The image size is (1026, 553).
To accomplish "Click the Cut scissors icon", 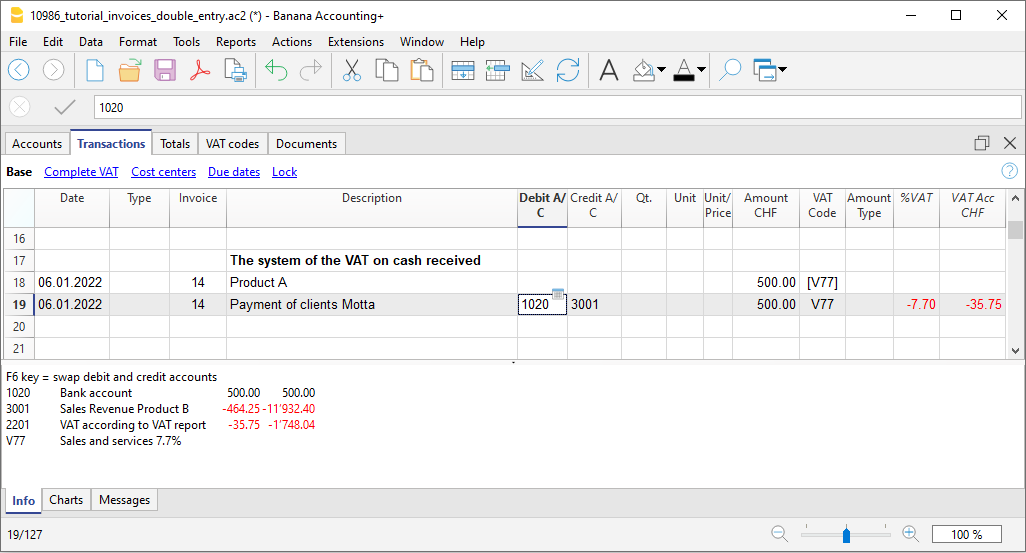I will pyautogui.click(x=352, y=70).
